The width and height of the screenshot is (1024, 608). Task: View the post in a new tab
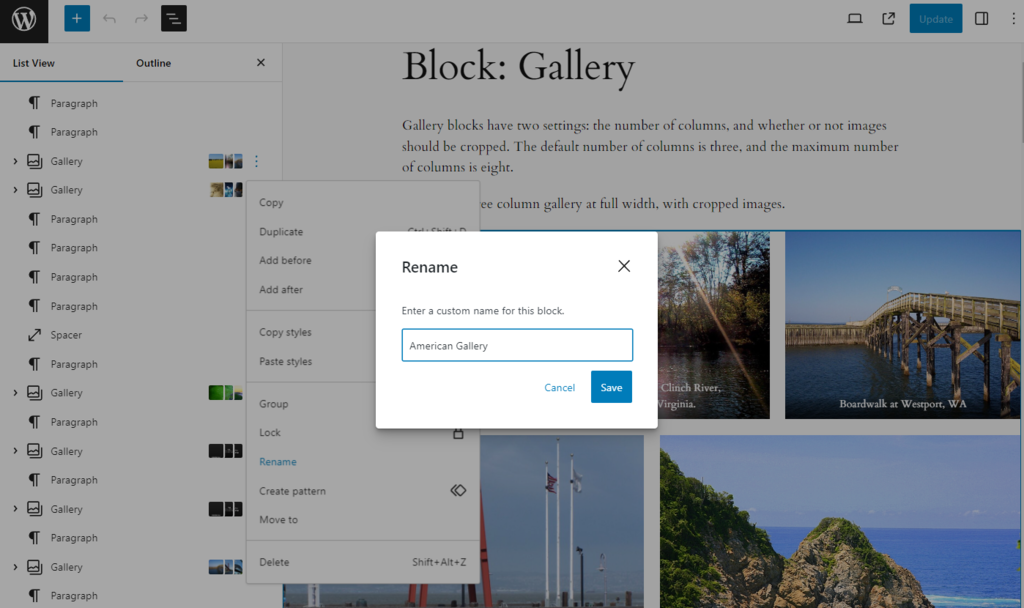click(x=888, y=18)
